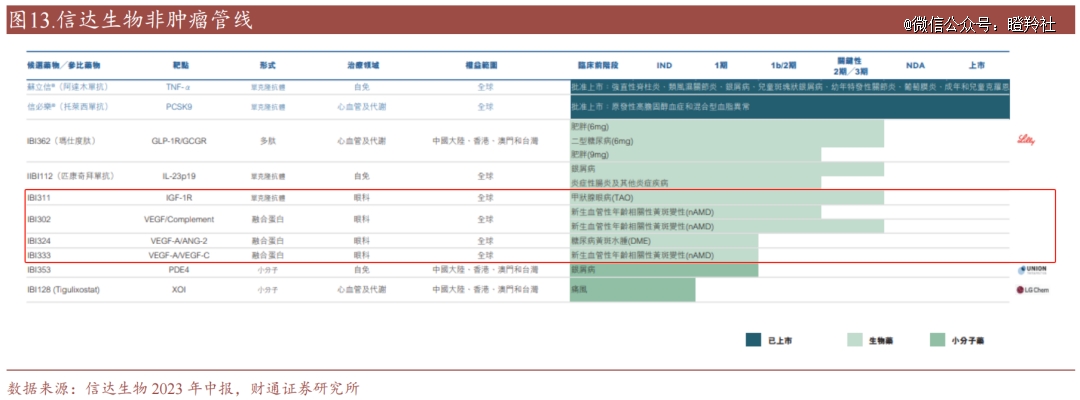The image size is (1080, 400).
Task: Click the 形式 column header
Action: [268, 65]
